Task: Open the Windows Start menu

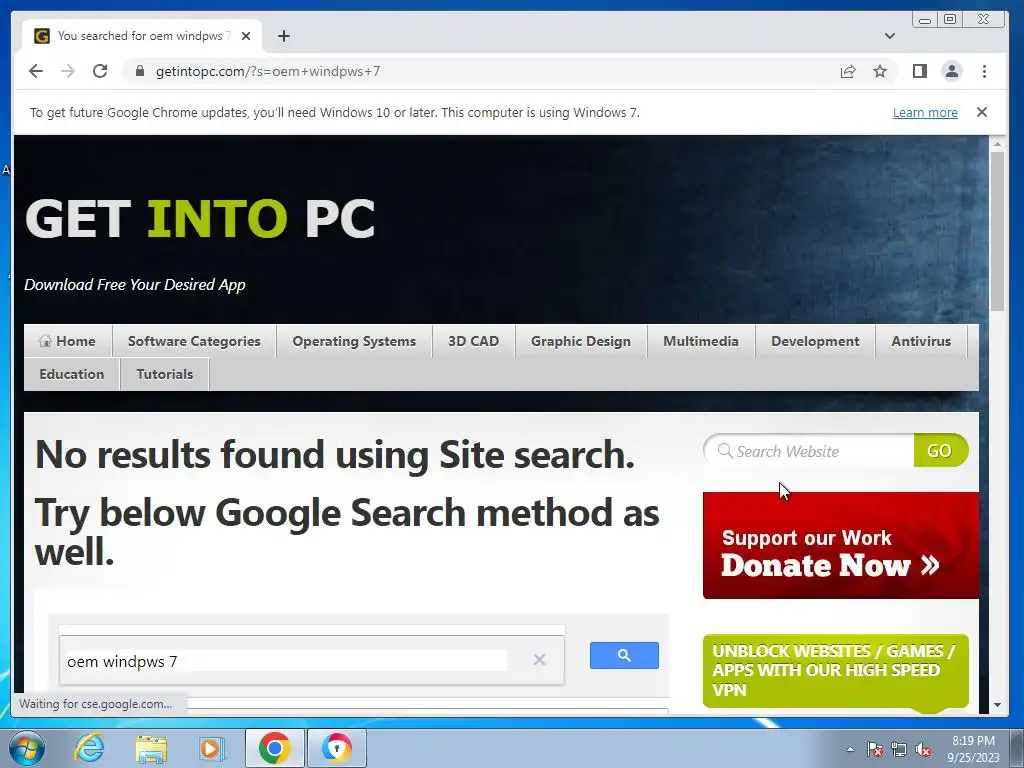Action: click(x=27, y=748)
